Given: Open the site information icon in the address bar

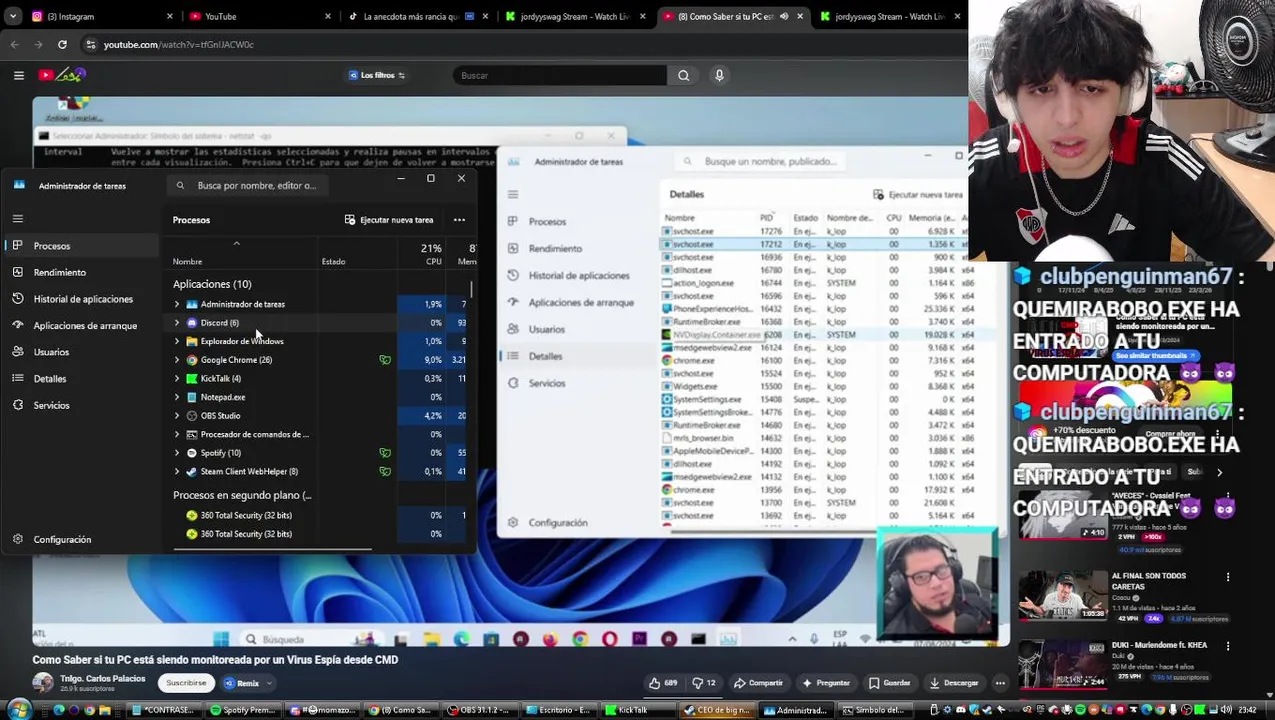Looking at the screenshot, I should tap(91, 44).
